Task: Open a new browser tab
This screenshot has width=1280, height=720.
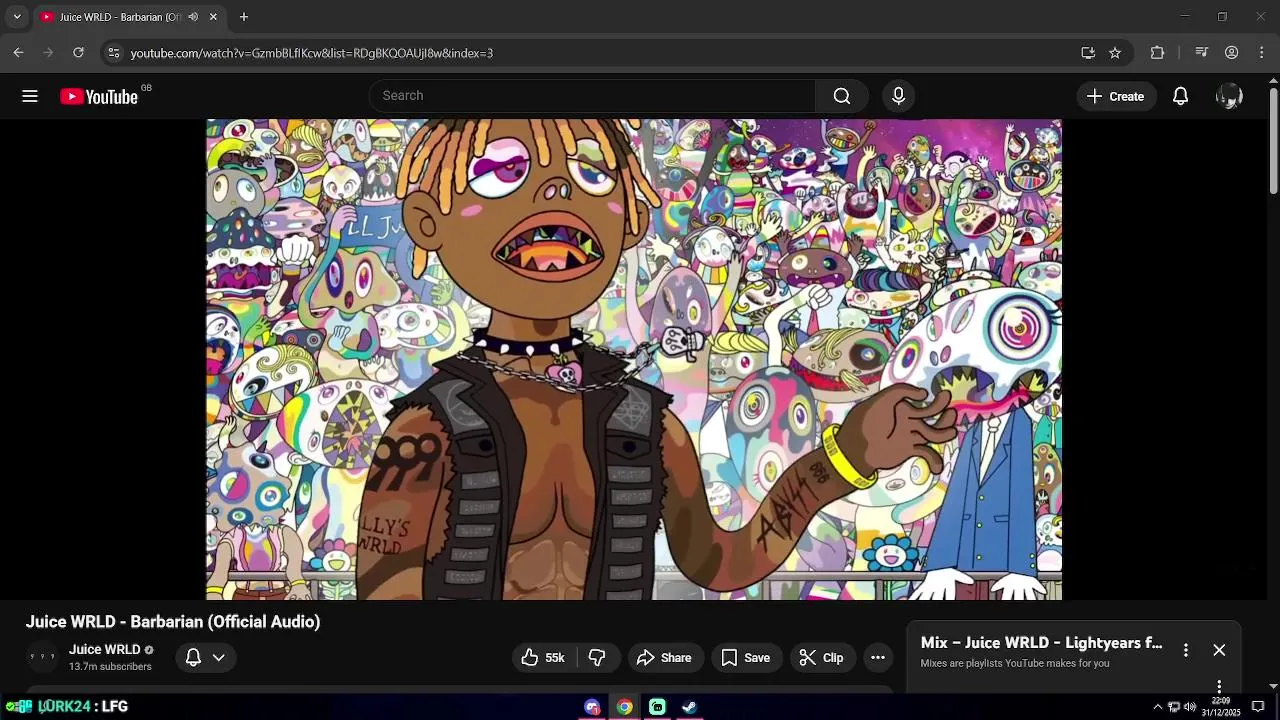Action: coord(244,17)
